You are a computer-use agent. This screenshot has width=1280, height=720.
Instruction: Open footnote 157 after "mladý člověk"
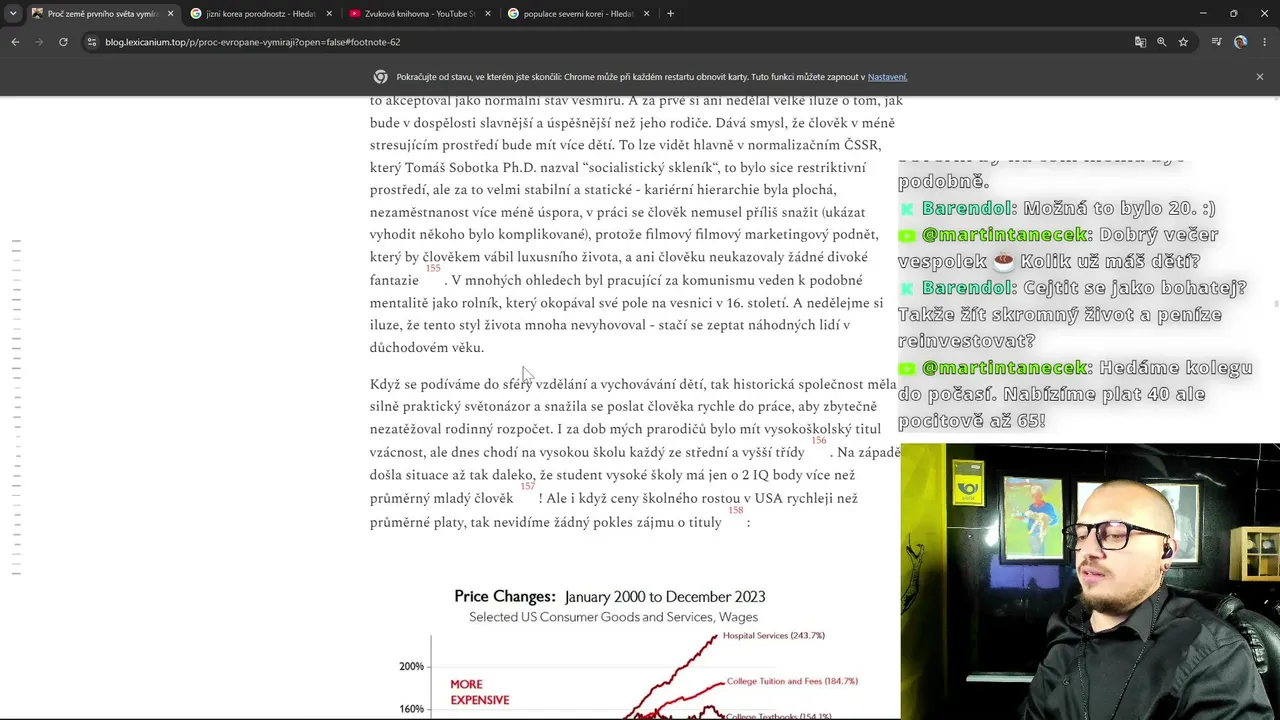coord(528,487)
